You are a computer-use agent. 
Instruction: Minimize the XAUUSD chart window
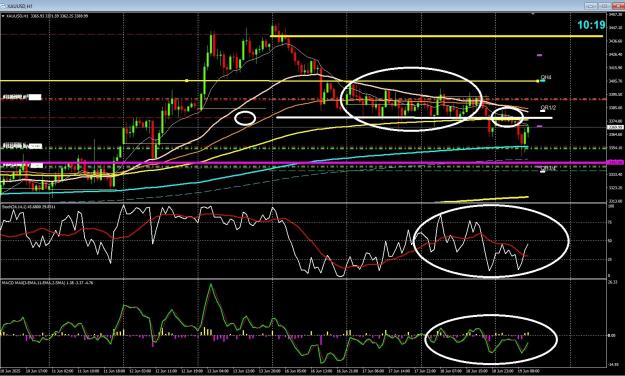click(591, 6)
